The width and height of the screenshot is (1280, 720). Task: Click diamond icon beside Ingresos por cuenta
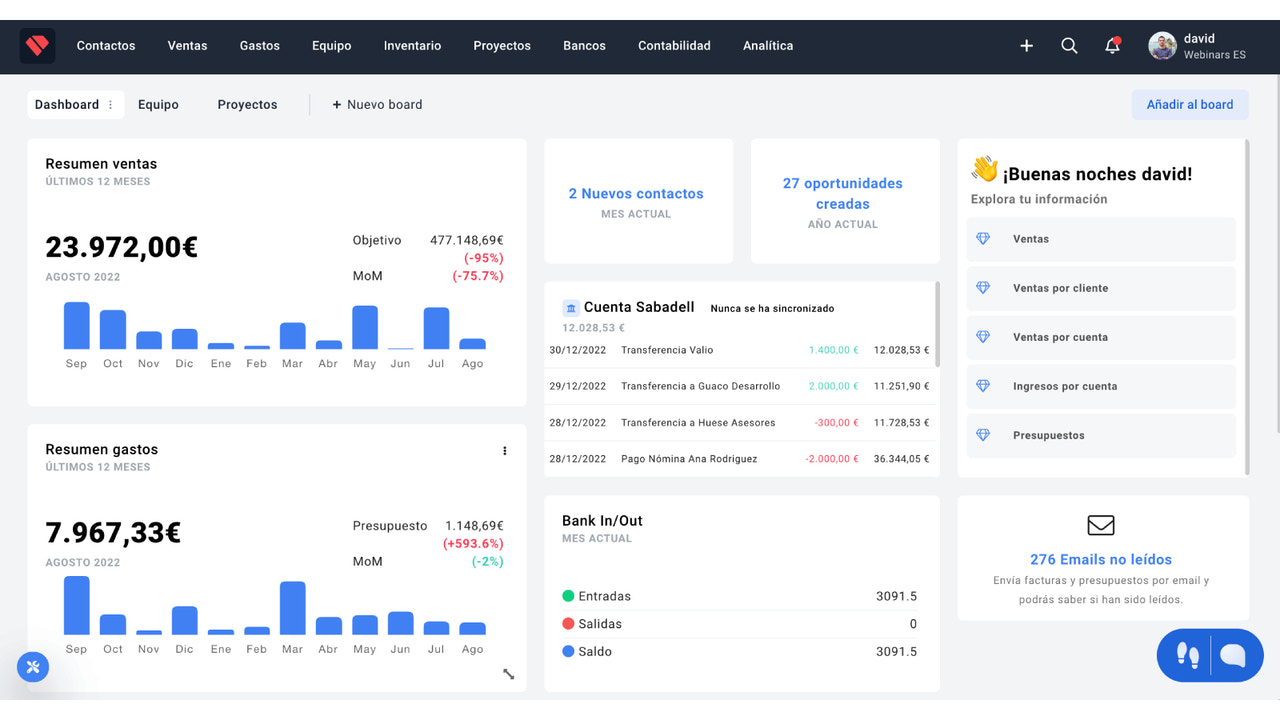983,386
